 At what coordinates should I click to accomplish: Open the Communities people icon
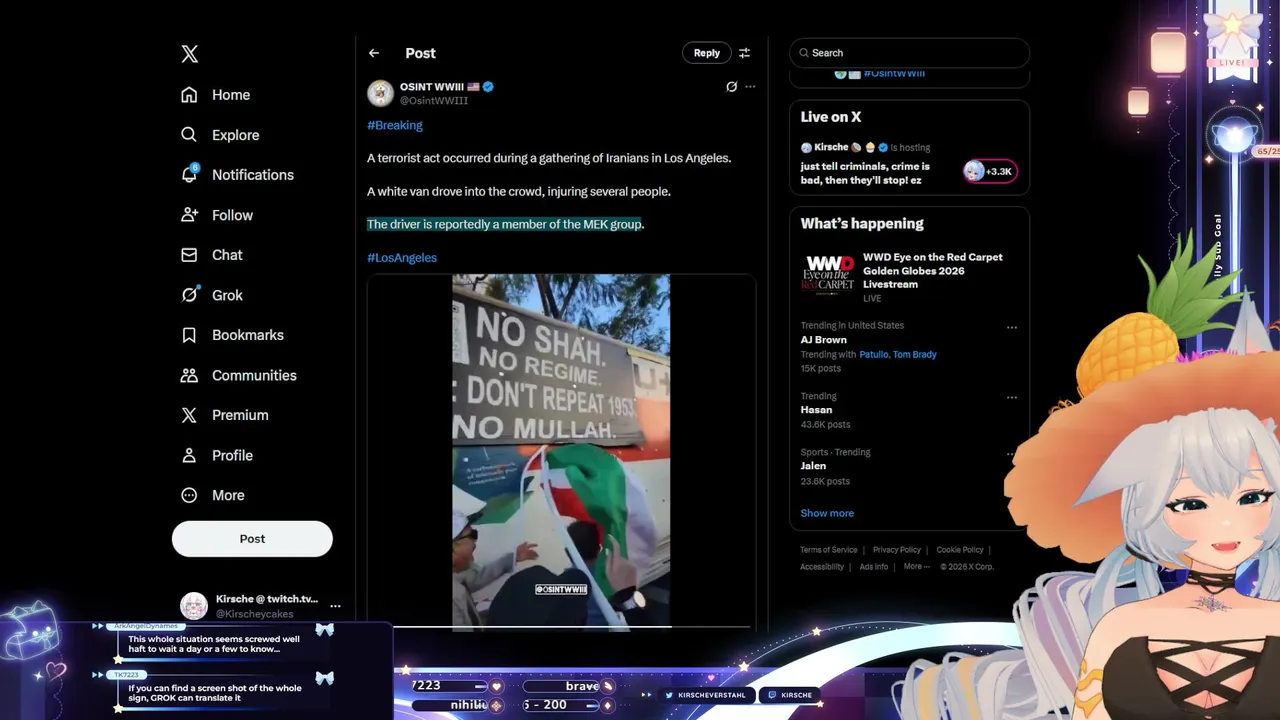[189, 375]
